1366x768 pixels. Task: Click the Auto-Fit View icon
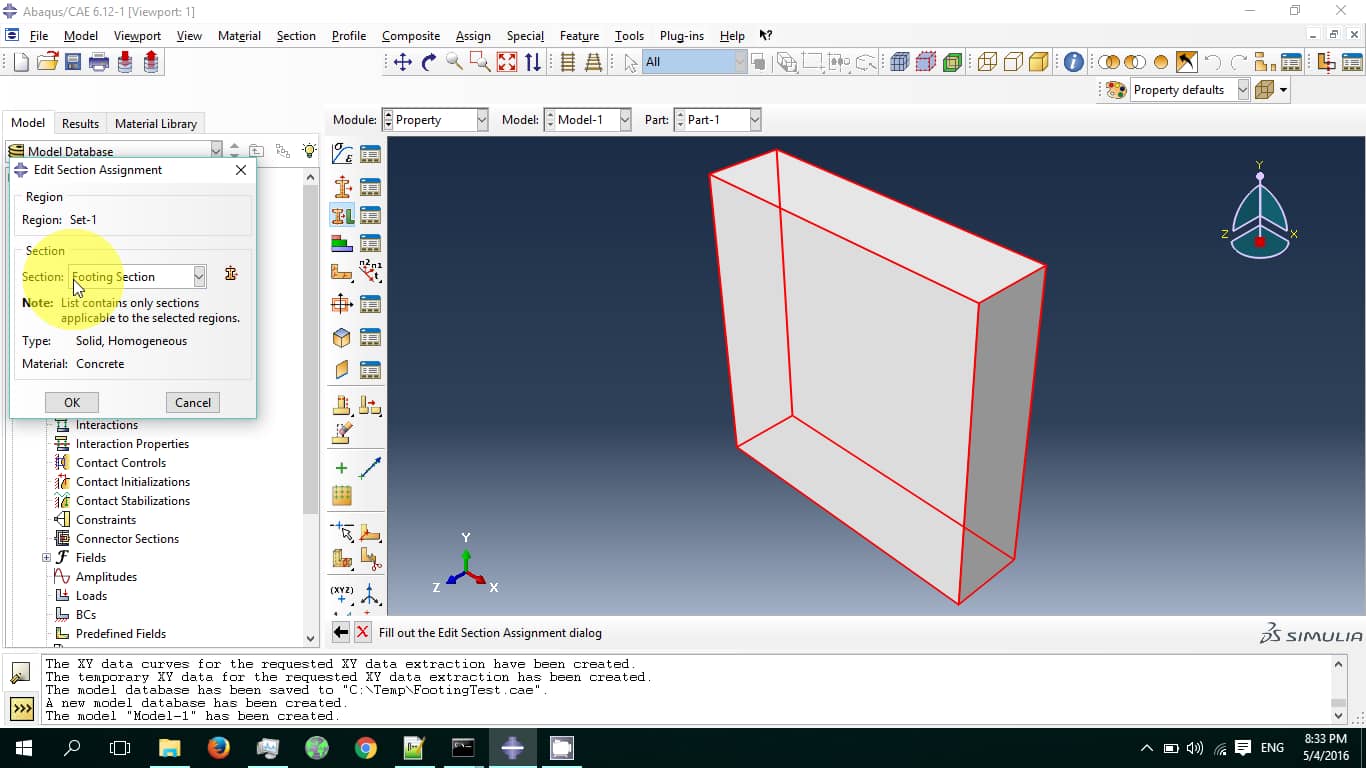coord(507,62)
